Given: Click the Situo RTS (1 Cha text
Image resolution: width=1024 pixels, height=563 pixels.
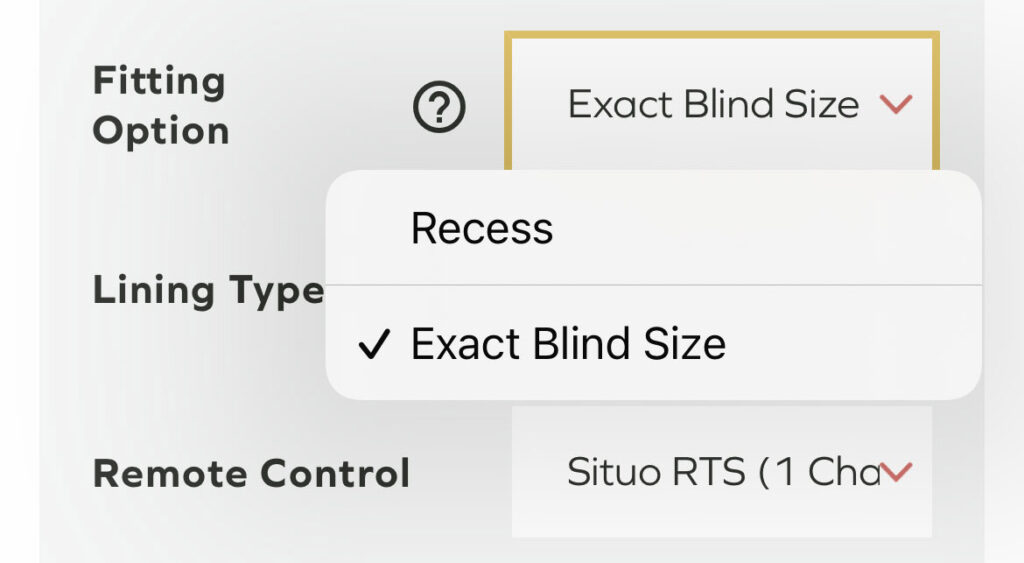Looking at the screenshot, I should [x=720, y=471].
